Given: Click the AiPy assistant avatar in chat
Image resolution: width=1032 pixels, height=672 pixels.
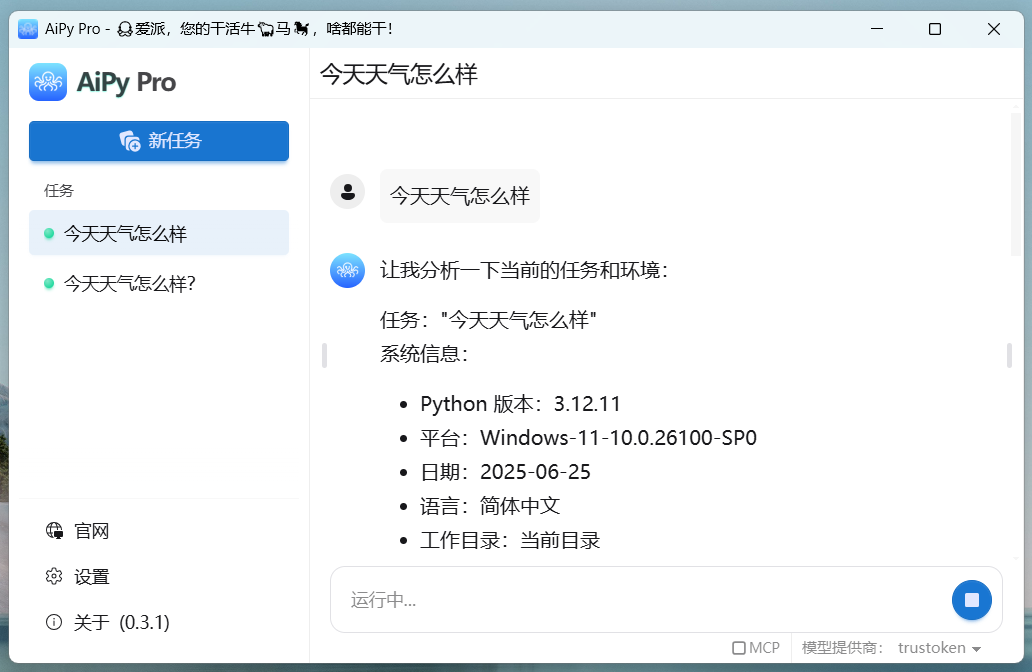Looking at the screenshot, I should pyautogui.click(x=348, y=271).
